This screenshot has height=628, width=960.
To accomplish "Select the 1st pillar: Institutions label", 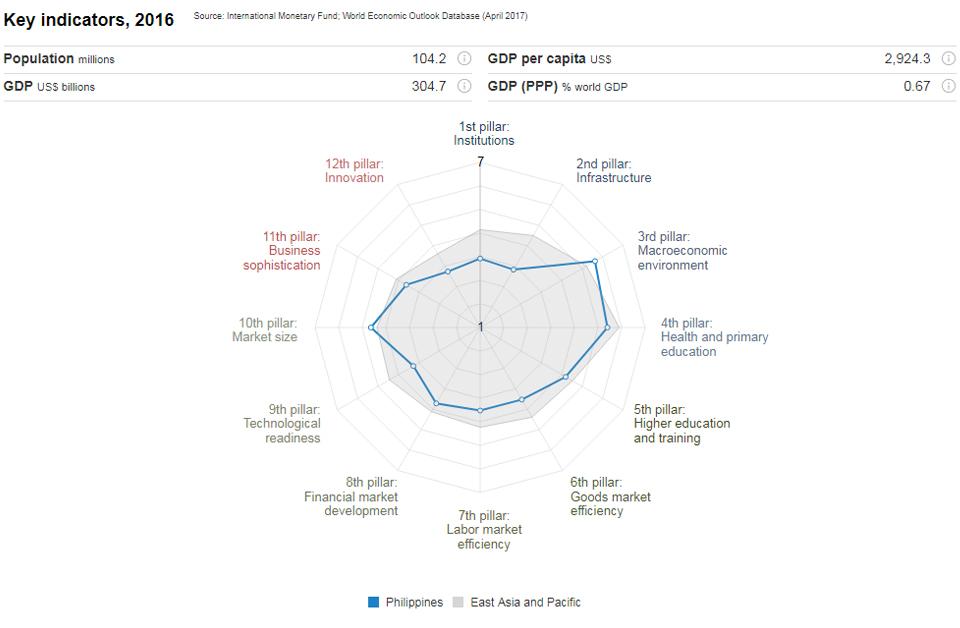I will (484, 134).
